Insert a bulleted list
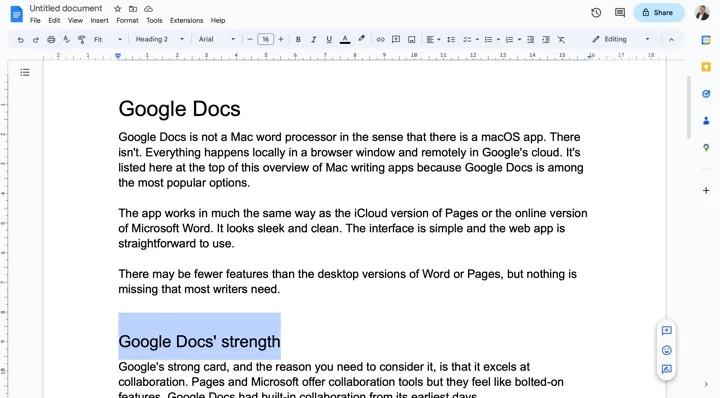The height and width of the screenshot is (398, 720). [x=488, y=39]
